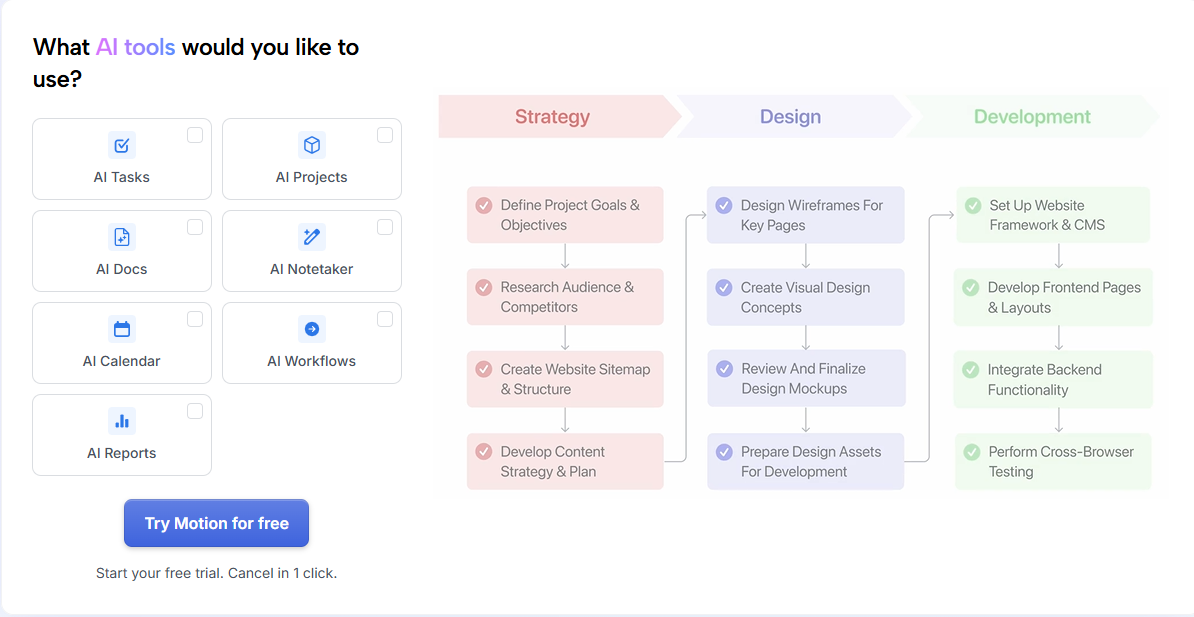Click the AI Notetaker magic pen icon
The height and width of the screenshot is (617, 1194).
(x=312, y=237)
